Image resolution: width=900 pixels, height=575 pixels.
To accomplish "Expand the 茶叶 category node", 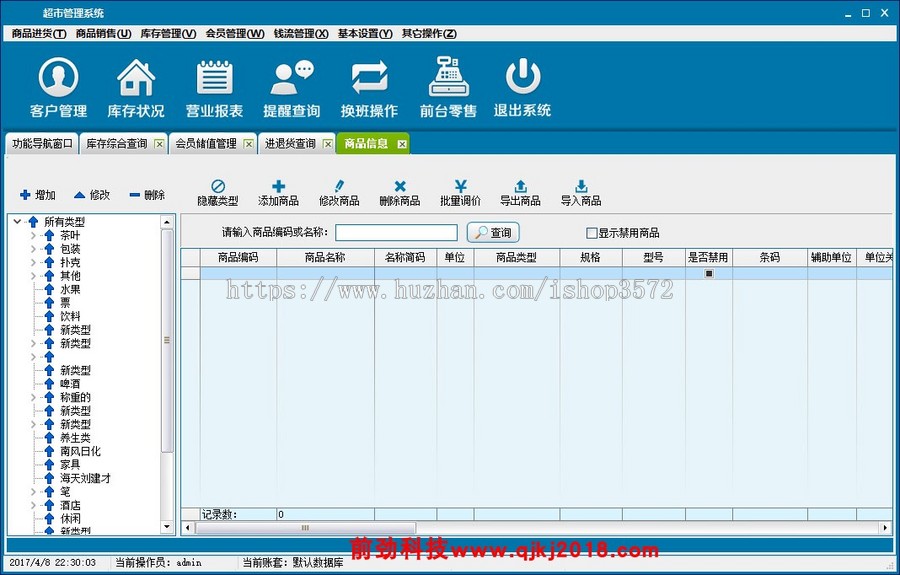I will point(33,235).
